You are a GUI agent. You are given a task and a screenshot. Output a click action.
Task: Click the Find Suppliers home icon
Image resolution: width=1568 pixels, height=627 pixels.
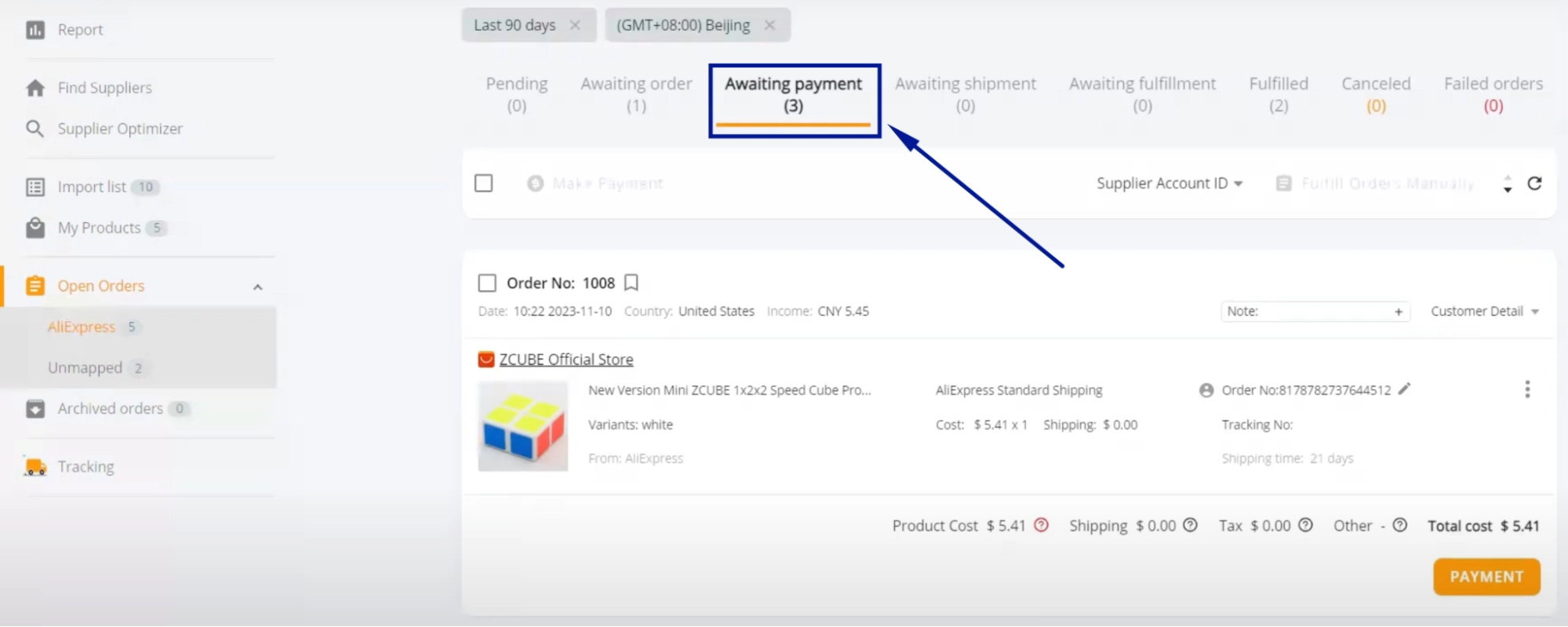[x=35, y=88]
